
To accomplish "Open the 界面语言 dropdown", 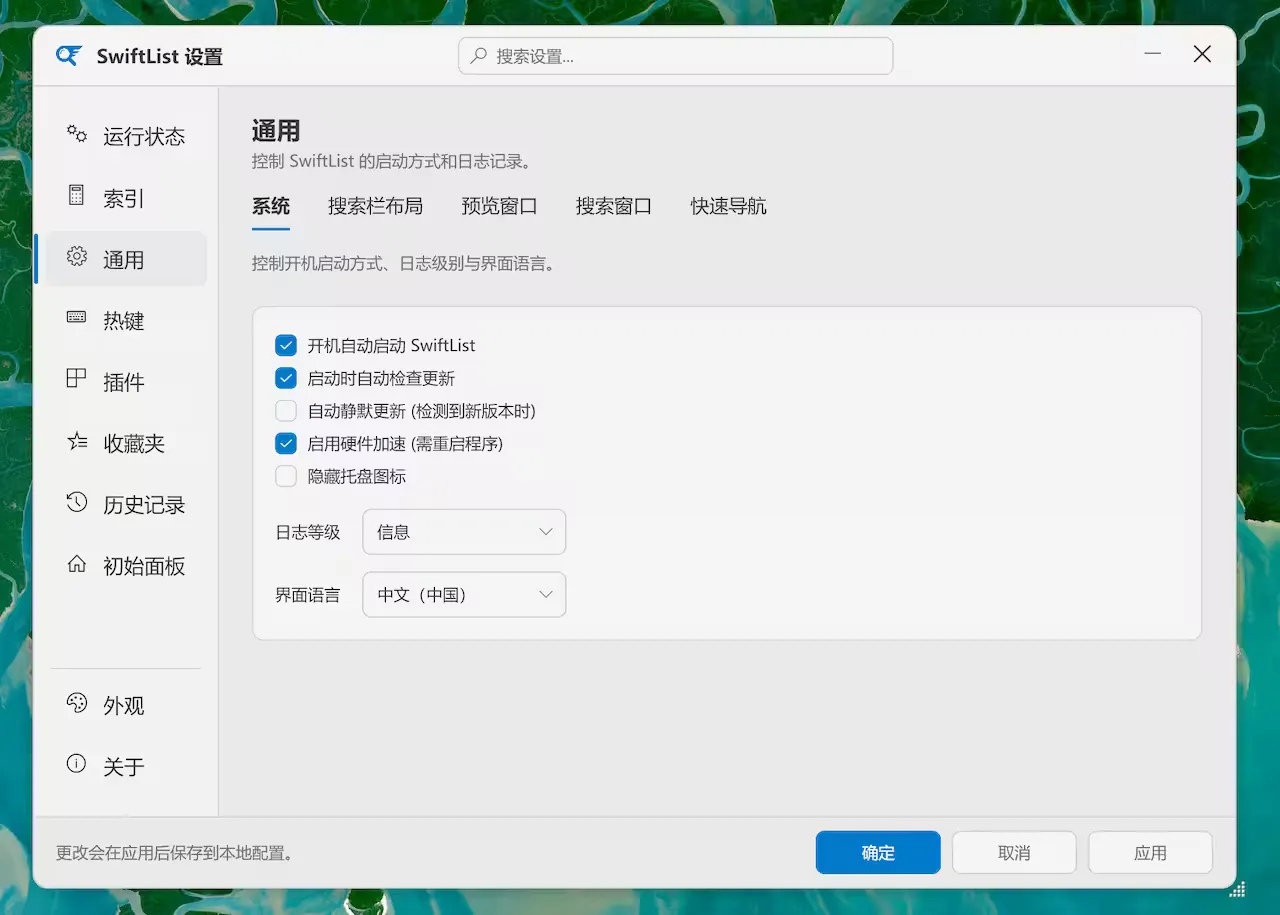I will point(464,595).
